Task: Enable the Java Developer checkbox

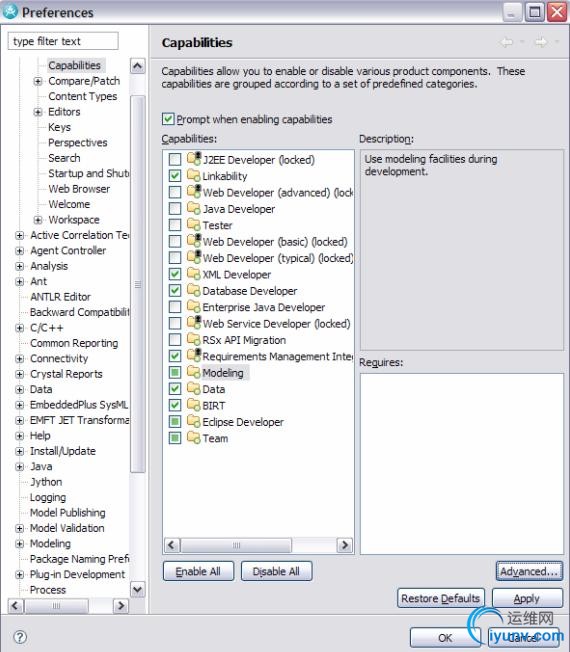Action: click(x=175, y=208)
